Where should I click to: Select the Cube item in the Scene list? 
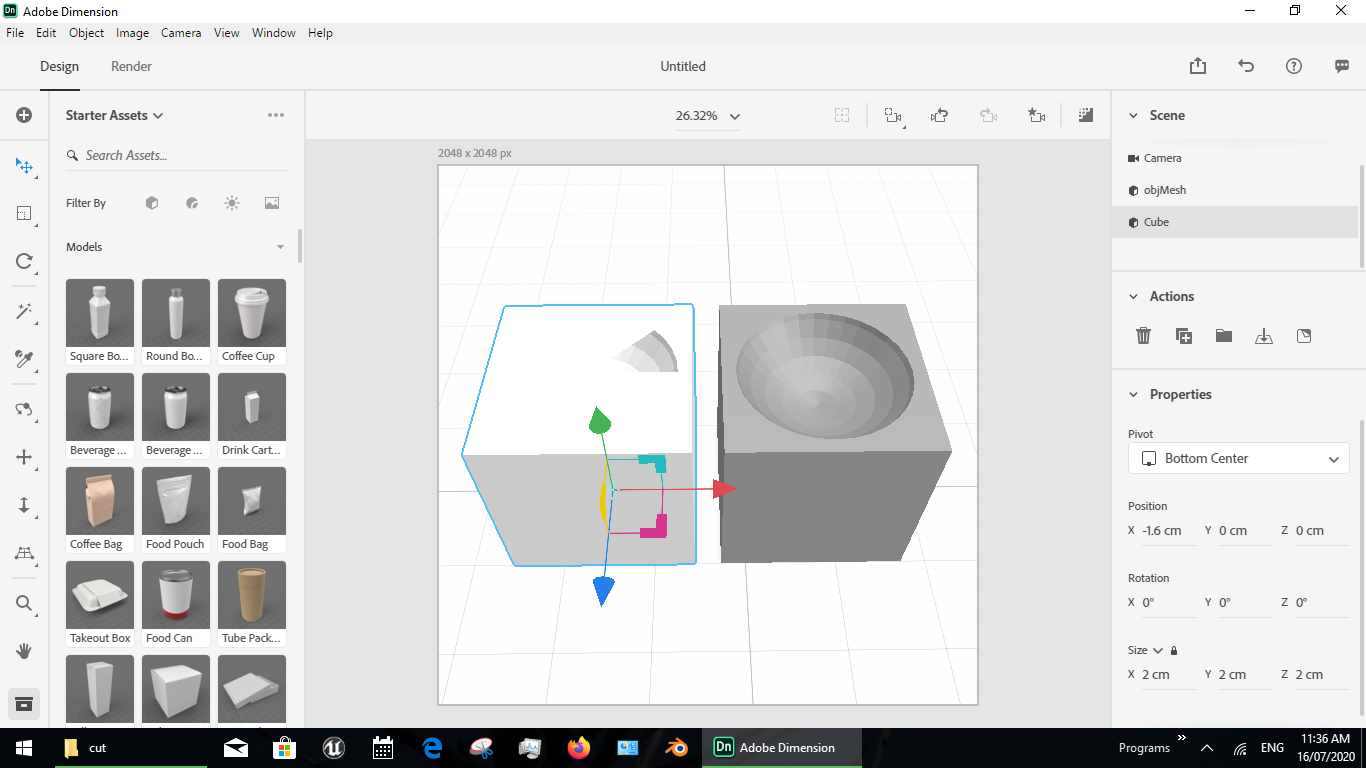pos(1155,221)
